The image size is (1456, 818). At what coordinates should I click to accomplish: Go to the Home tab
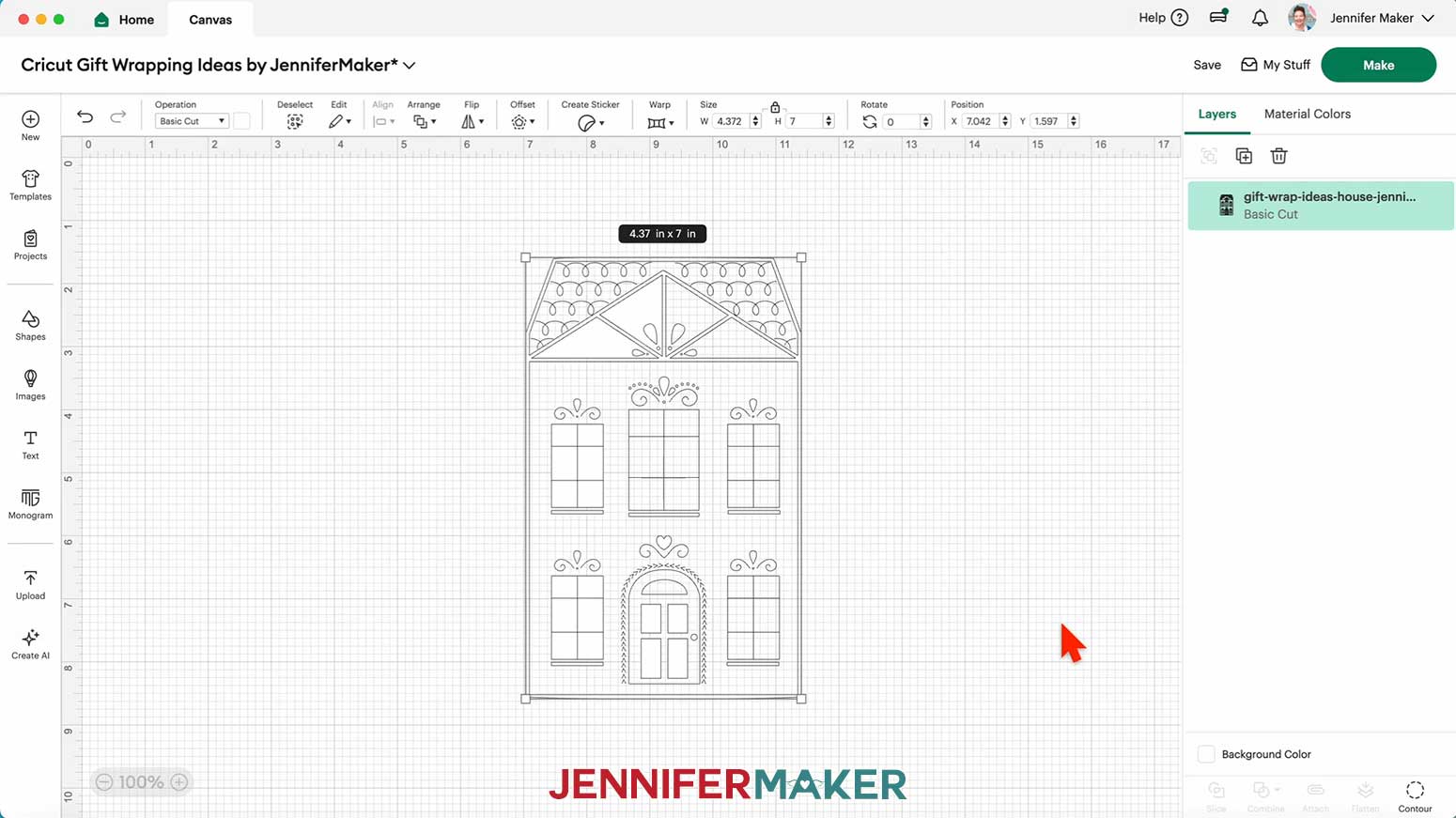click(124, 19)
